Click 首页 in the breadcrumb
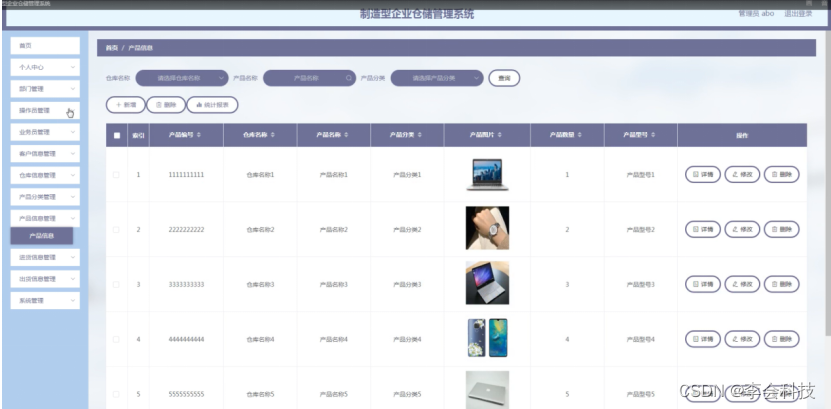The height and width of the screenshot is (409, 831). 111,48
